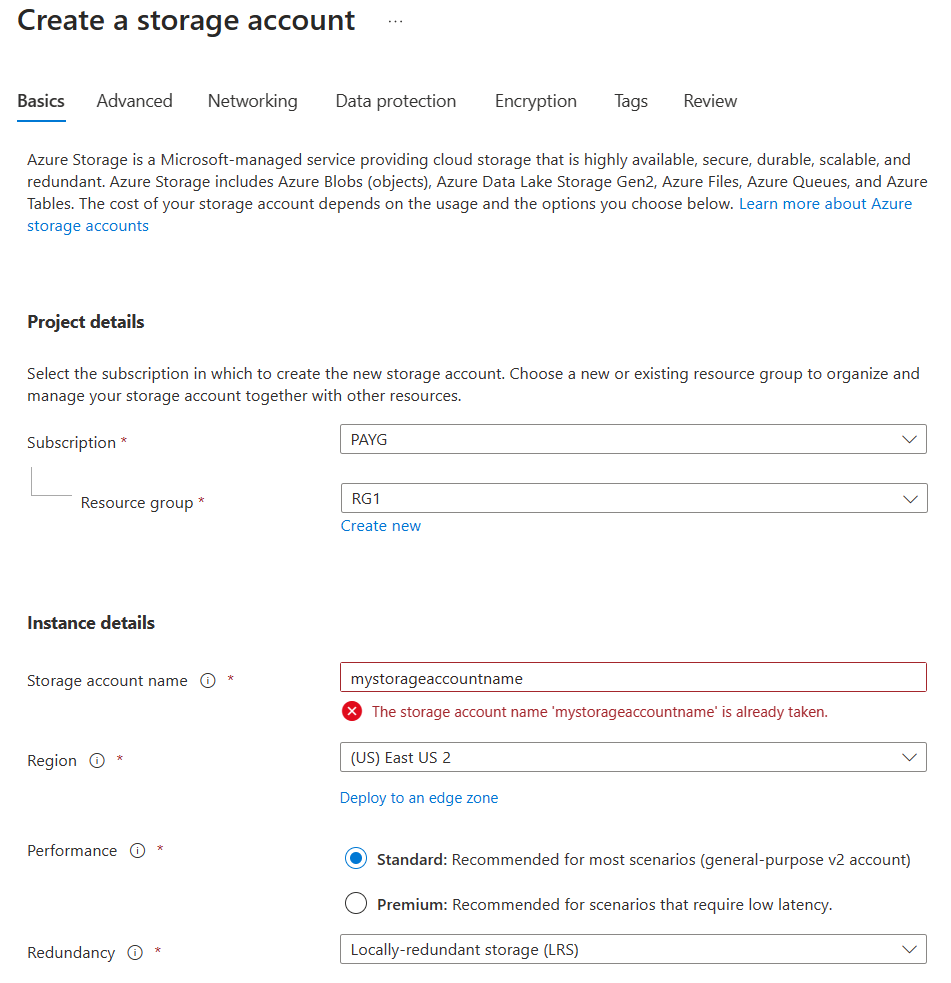The height and width of the screenshot is (983, 951).
Task: Select the Premium performance radio button
Action: (355, 904)
